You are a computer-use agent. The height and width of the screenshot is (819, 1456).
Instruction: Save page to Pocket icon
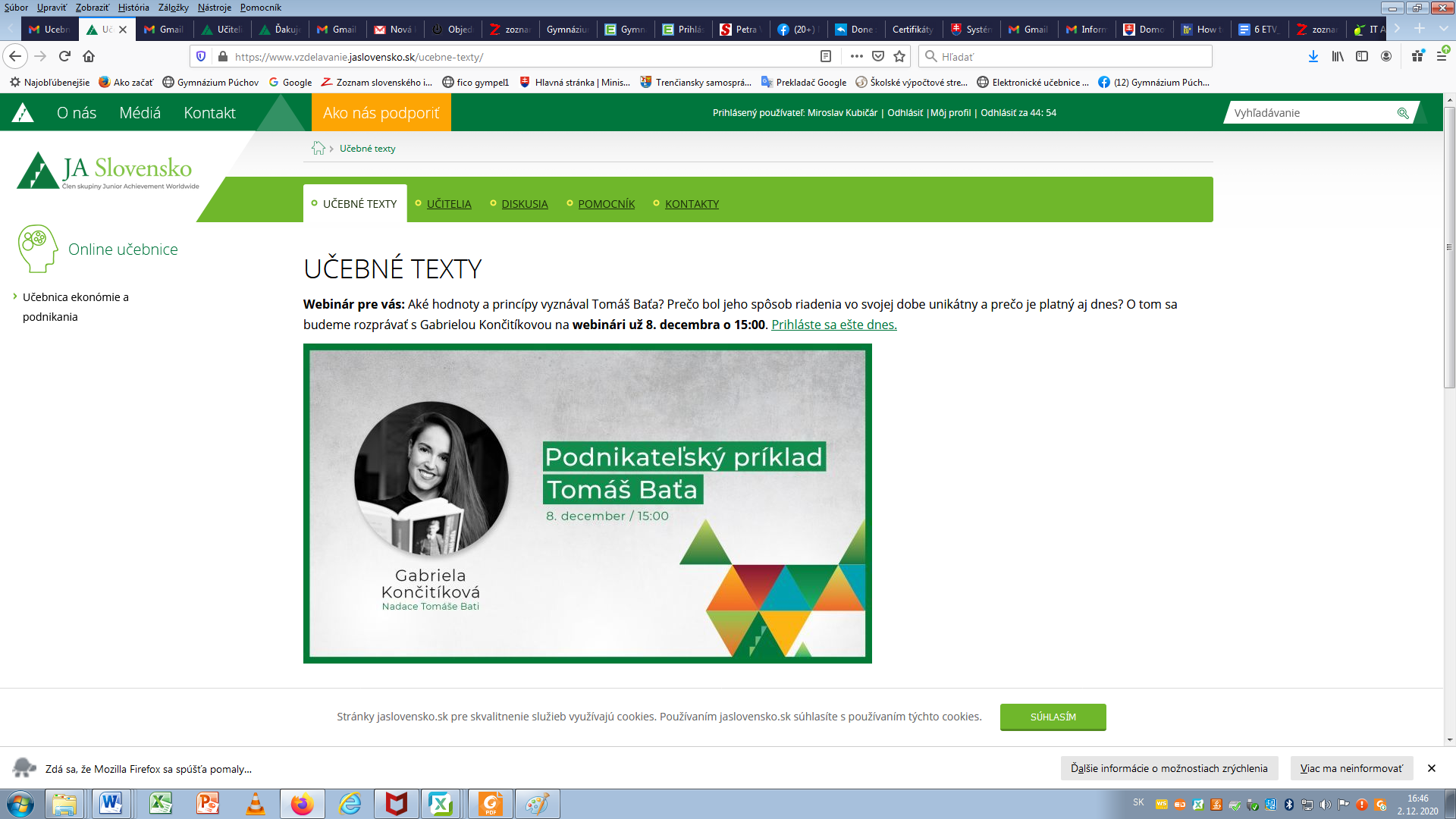[x=878, y=56]
